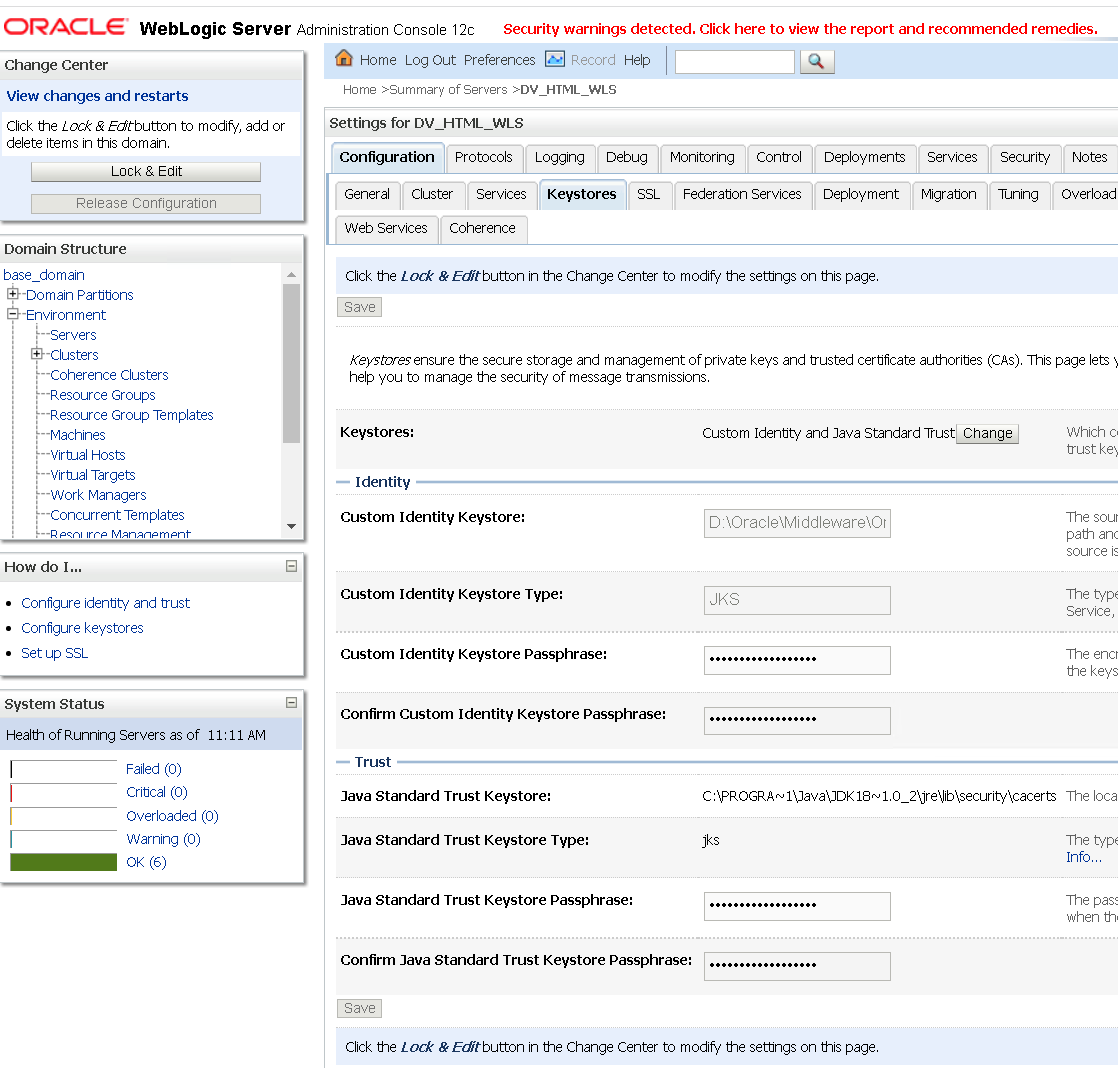1118x1068 pixels.
Task: Open Configure identity and trust help
Action: click(x=106, y=603)
